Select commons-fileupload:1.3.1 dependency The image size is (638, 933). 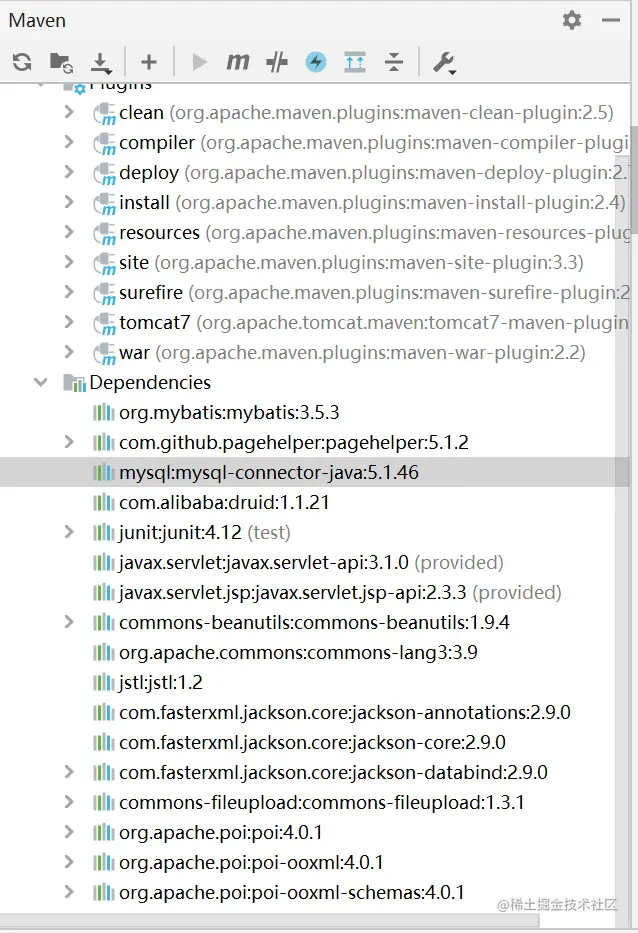[321, 802]
